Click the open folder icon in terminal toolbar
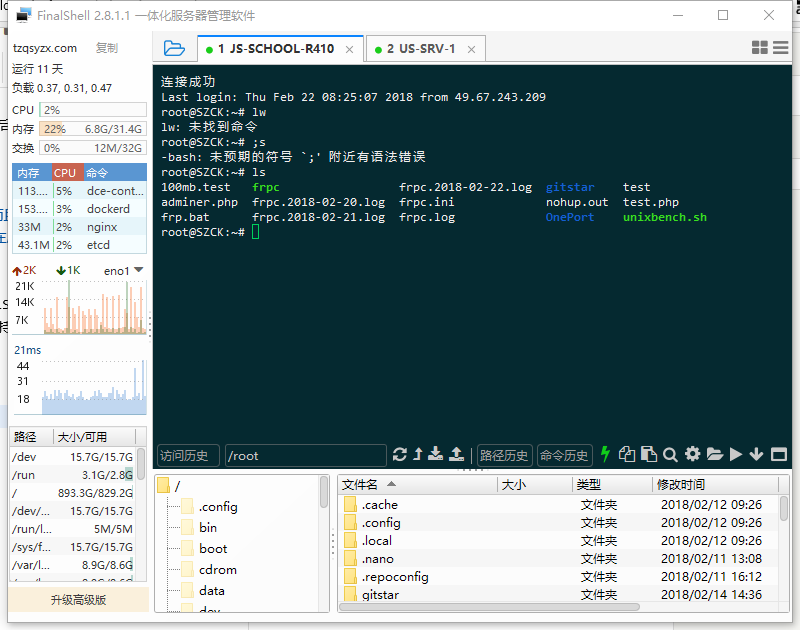Screen dimensions: 800x630 click(x=715, y=454)
